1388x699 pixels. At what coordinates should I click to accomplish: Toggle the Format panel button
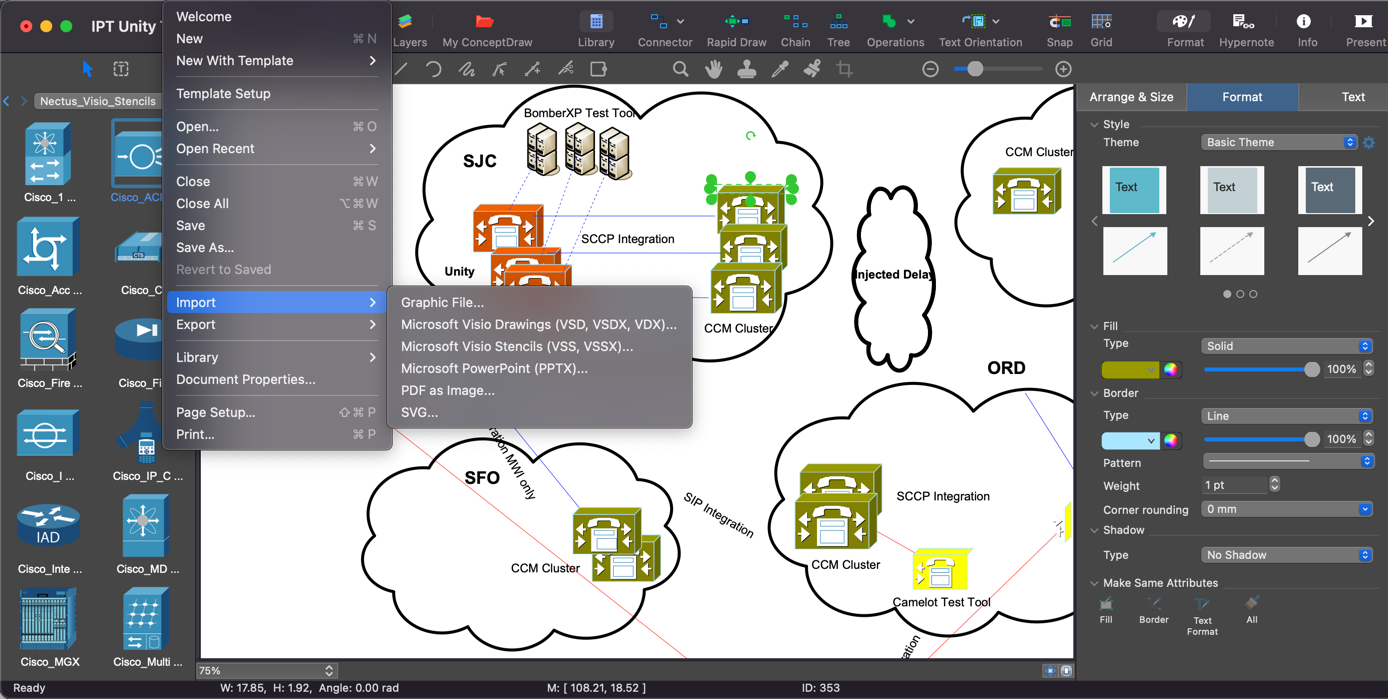pos(1185,22)
